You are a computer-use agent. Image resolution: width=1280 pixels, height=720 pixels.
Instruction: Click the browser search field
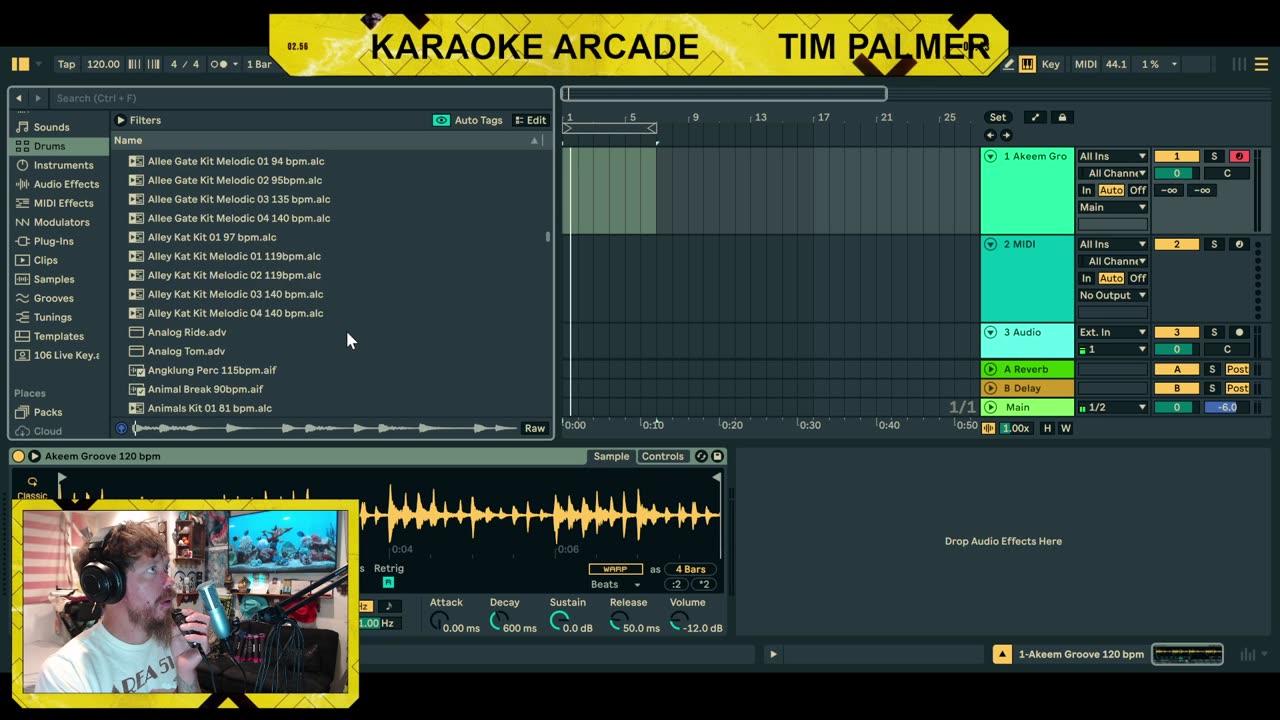pos(300,98)
